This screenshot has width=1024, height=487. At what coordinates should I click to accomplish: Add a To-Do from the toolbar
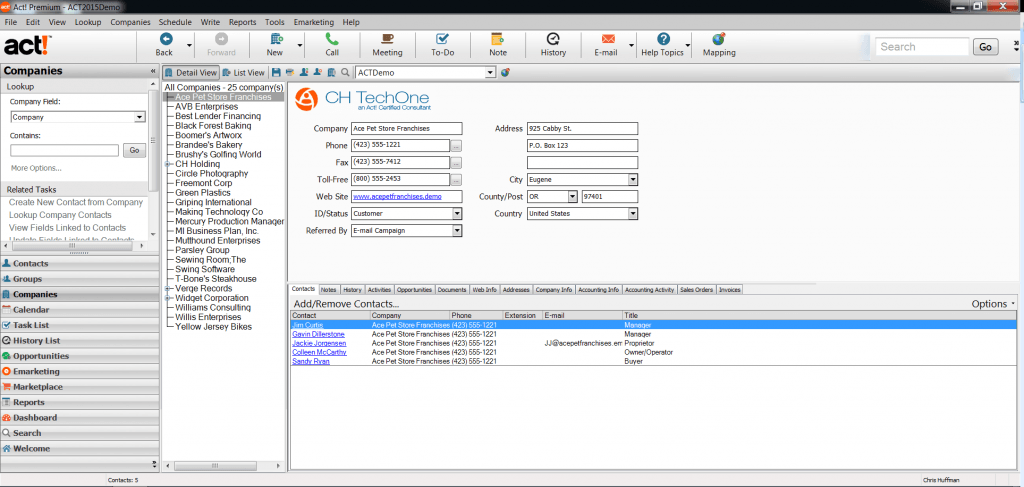pyautogui.click(x=442, y=39)
